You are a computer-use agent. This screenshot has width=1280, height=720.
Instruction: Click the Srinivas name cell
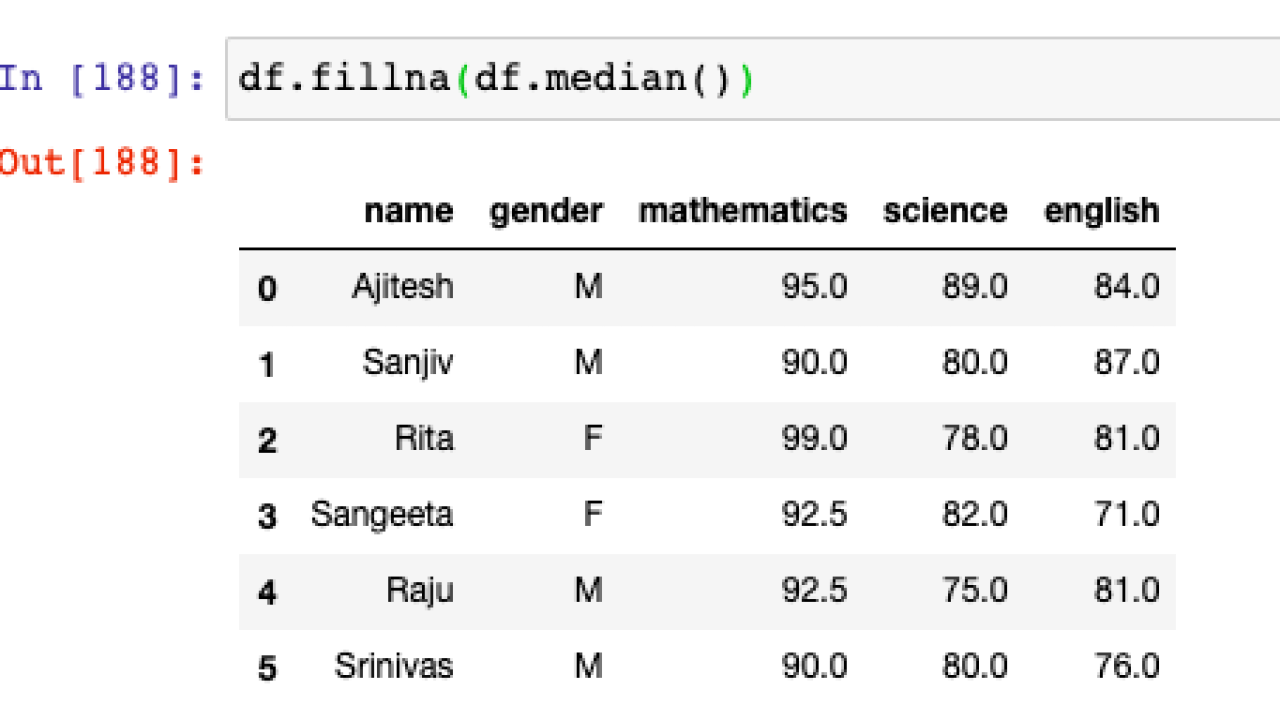click(x=393, y=666)
